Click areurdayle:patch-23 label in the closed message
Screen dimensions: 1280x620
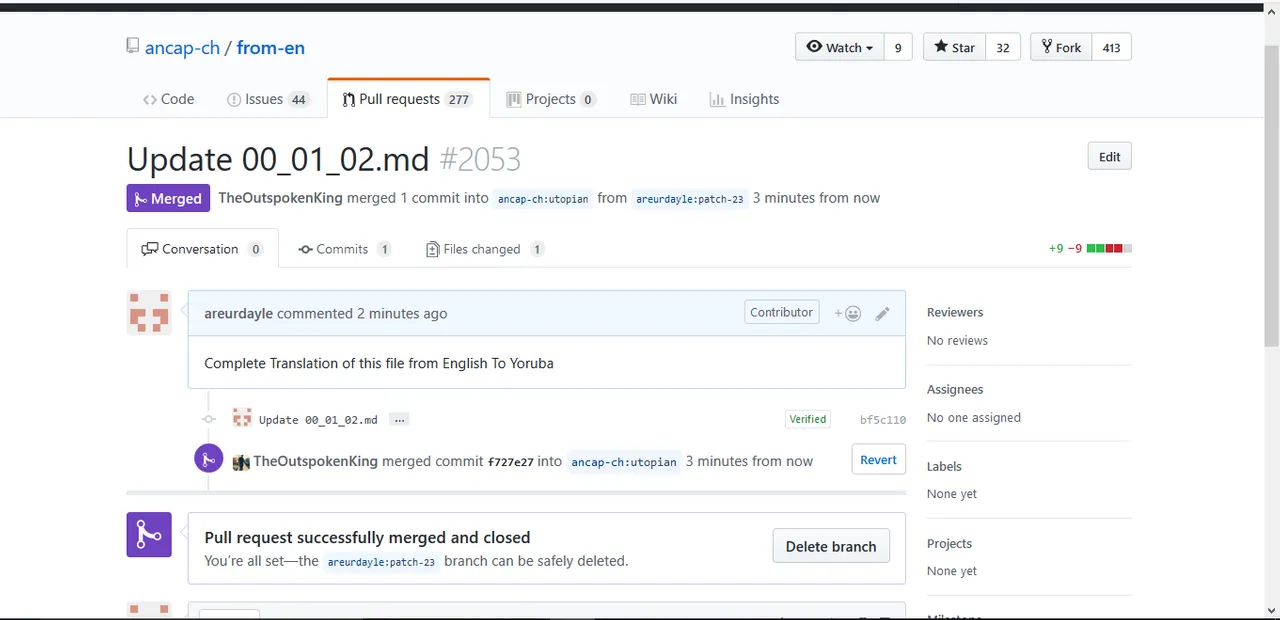coord(381,562)
